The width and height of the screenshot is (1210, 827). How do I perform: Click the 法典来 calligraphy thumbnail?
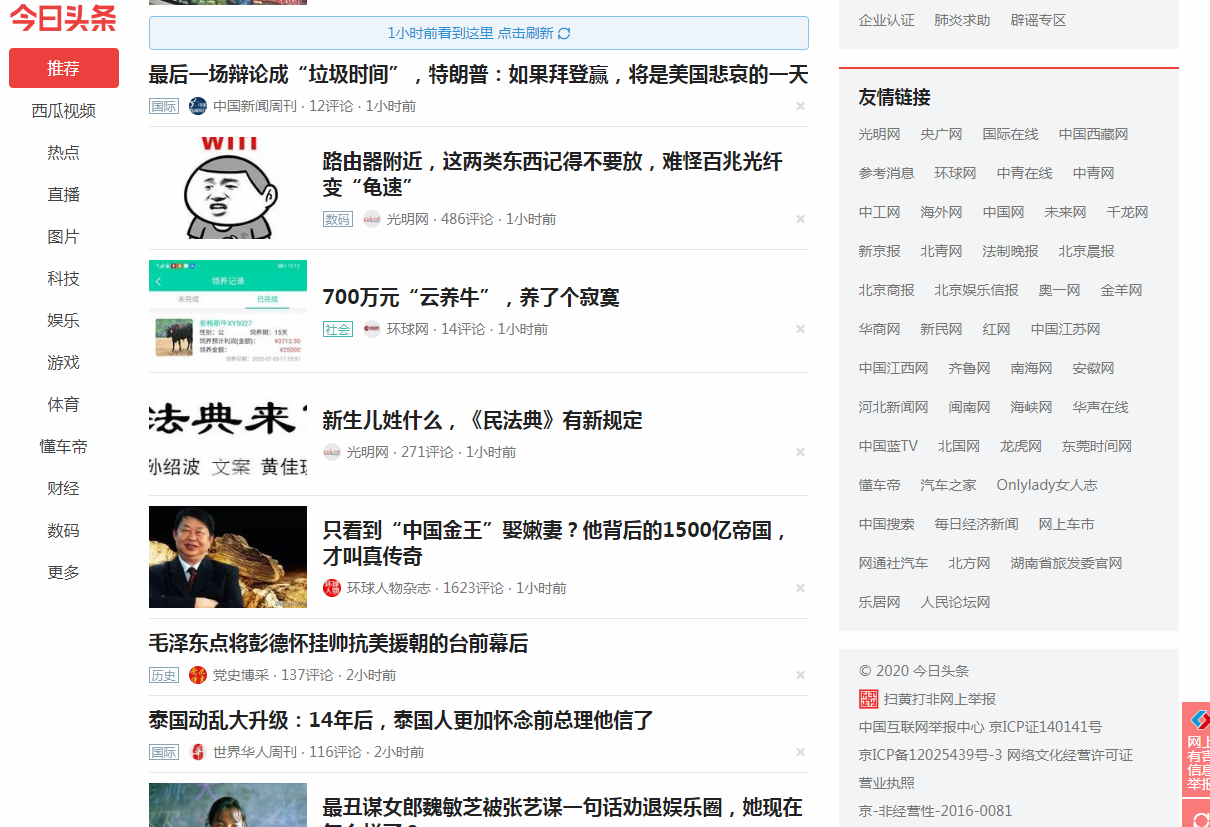pos(228,434)
